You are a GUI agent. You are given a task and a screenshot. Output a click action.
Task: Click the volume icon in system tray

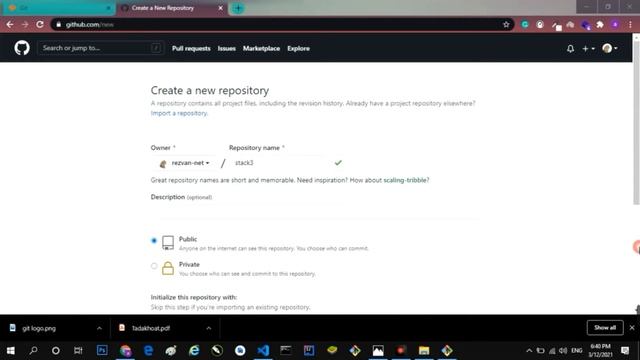point(563,351)
